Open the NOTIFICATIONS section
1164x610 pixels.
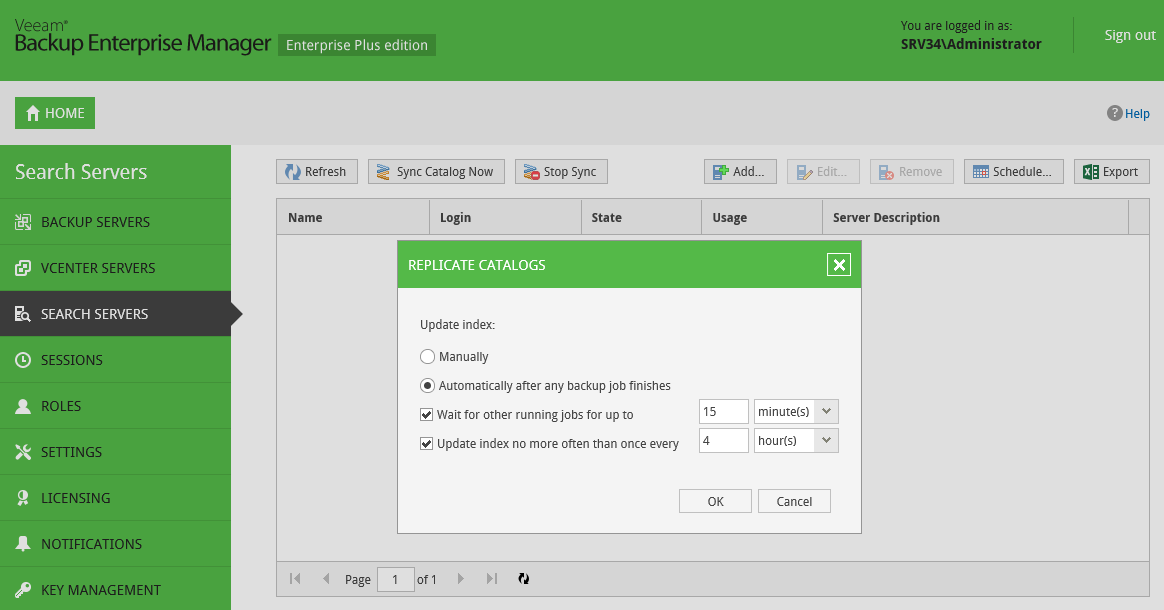[115, 544]
